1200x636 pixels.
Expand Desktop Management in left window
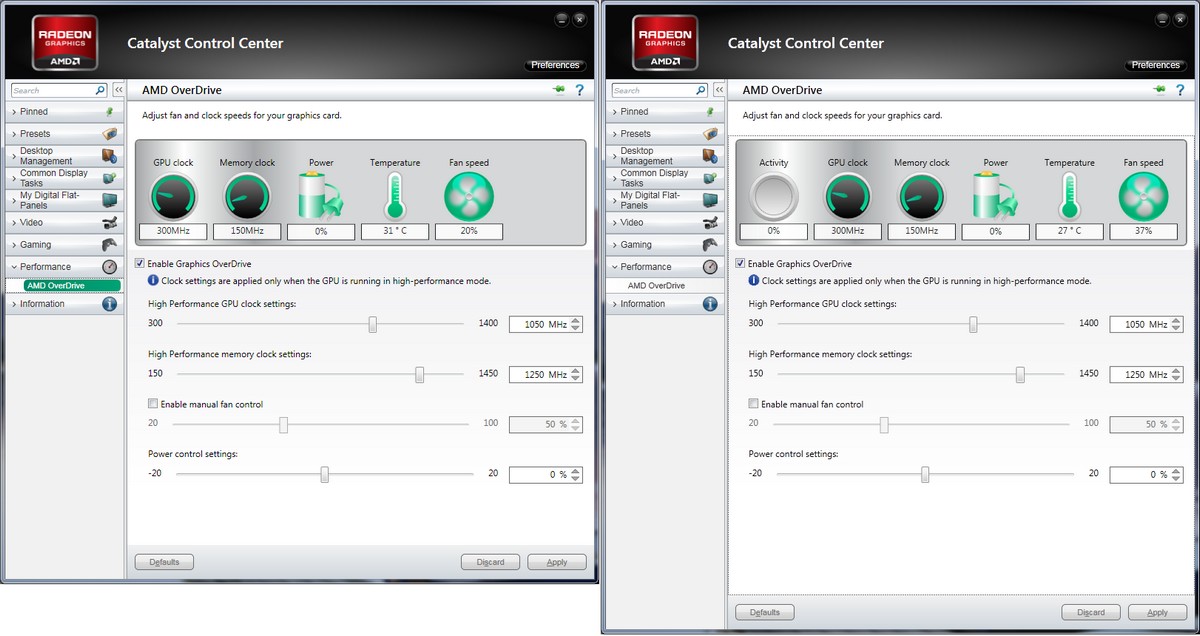click(x=64, y=156)
